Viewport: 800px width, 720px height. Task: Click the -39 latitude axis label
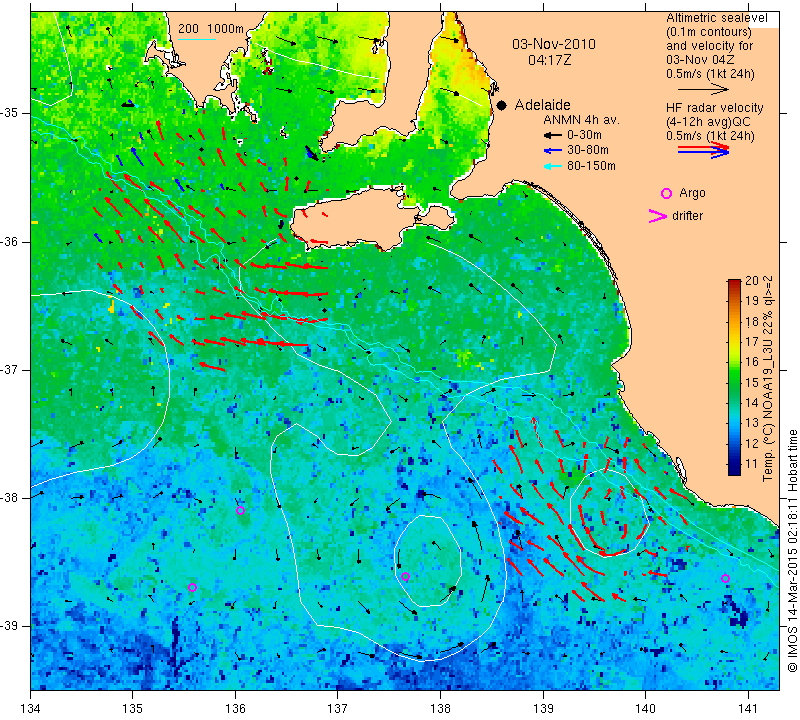click(11, 626)
